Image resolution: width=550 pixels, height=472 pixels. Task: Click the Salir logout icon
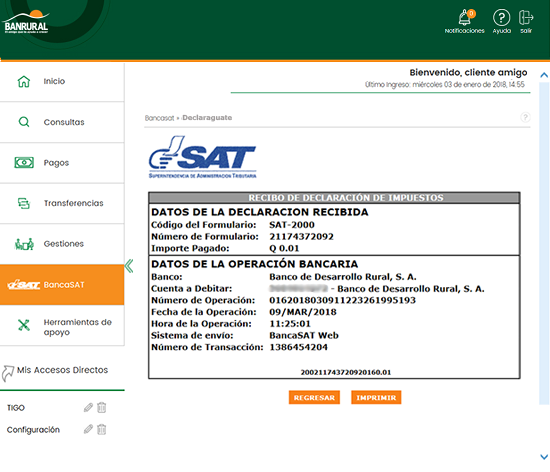pyautogui.click(x=526, y=17)
